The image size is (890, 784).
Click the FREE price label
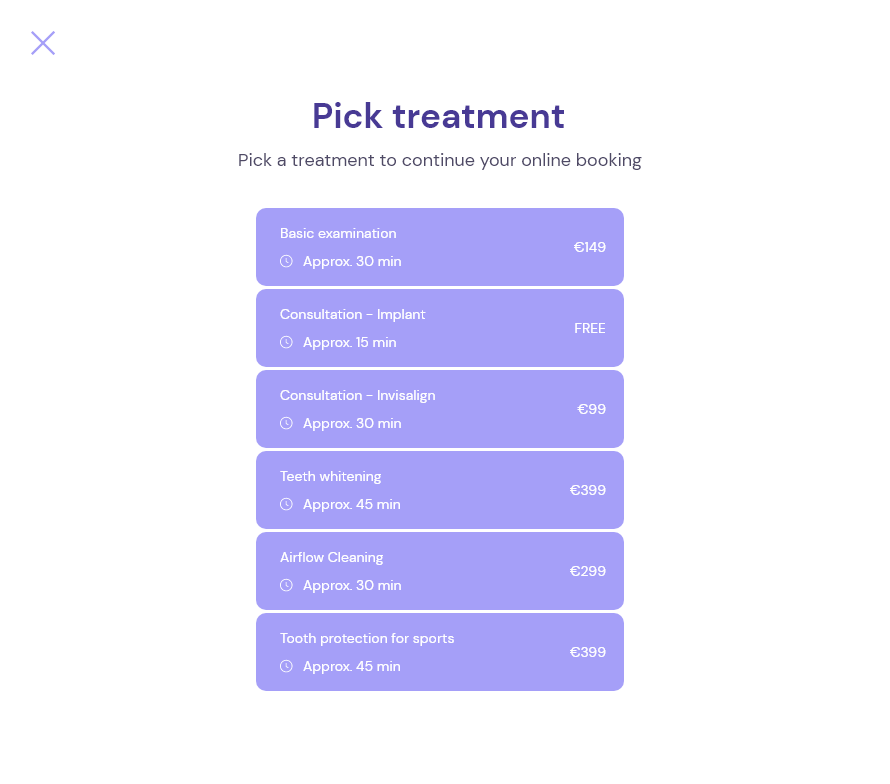coord(589,328)
